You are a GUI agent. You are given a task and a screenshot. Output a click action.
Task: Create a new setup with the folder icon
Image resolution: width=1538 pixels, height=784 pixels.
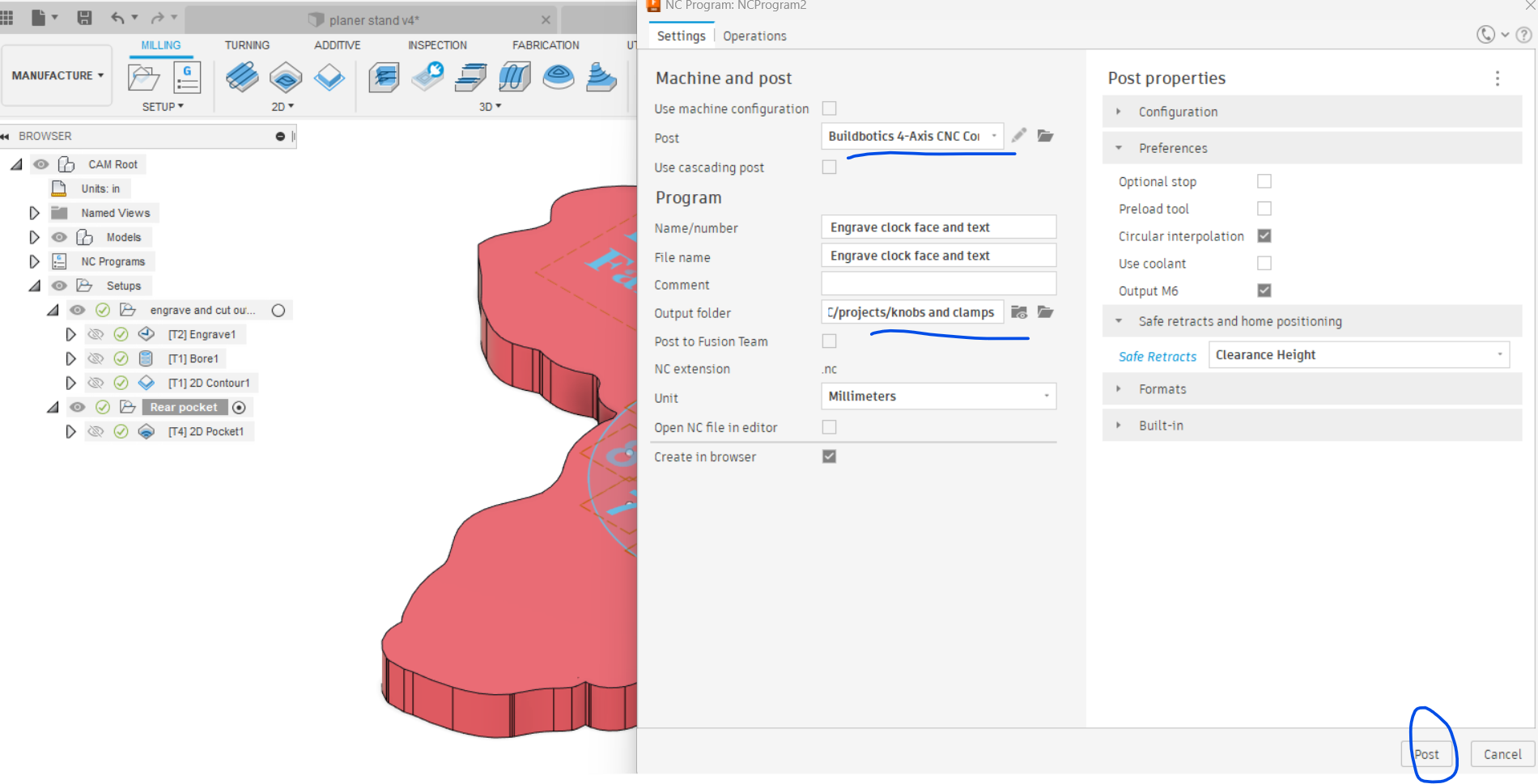click(x=143, y=78)
